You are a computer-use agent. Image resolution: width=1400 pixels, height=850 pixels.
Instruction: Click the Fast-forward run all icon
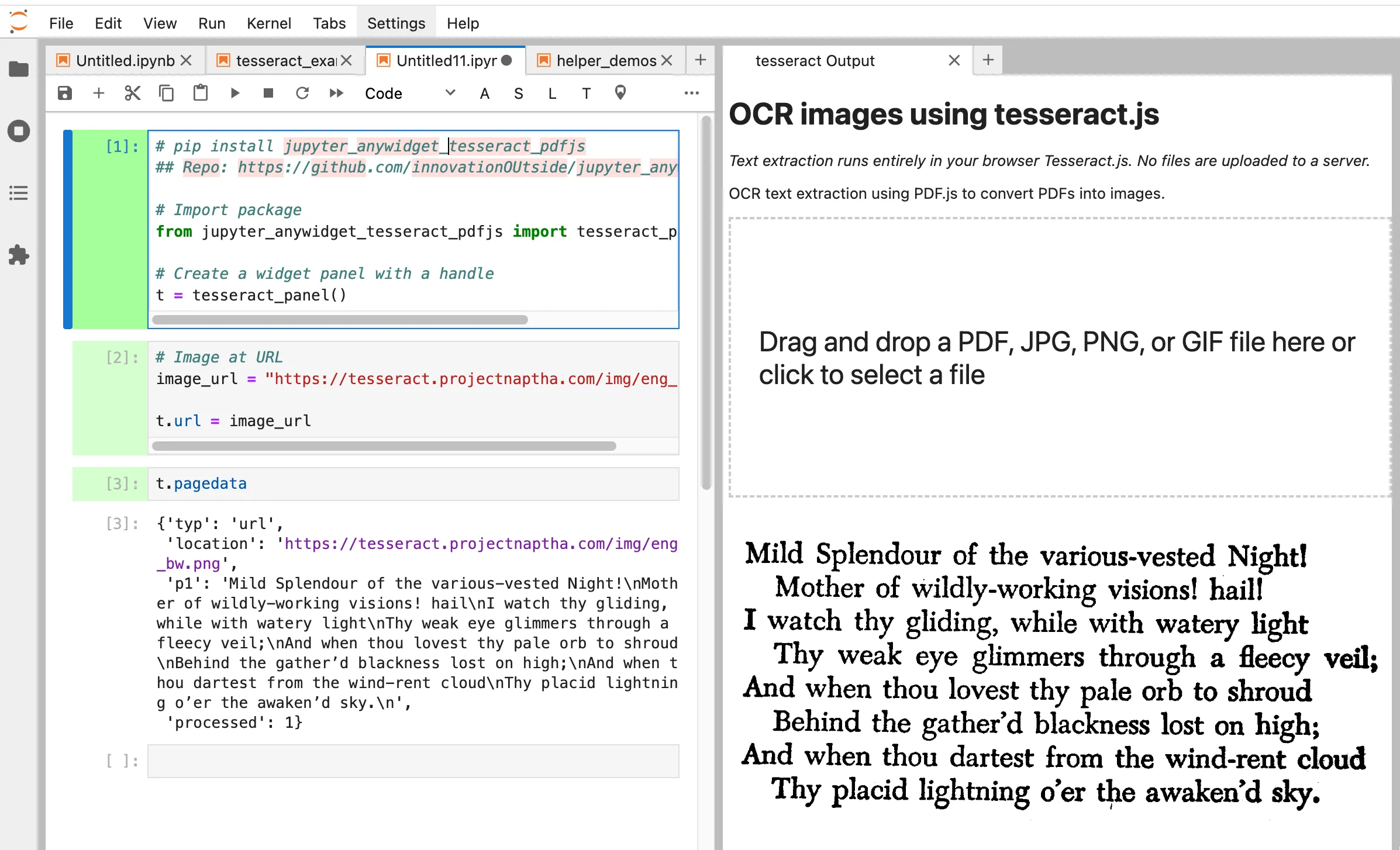337,93
